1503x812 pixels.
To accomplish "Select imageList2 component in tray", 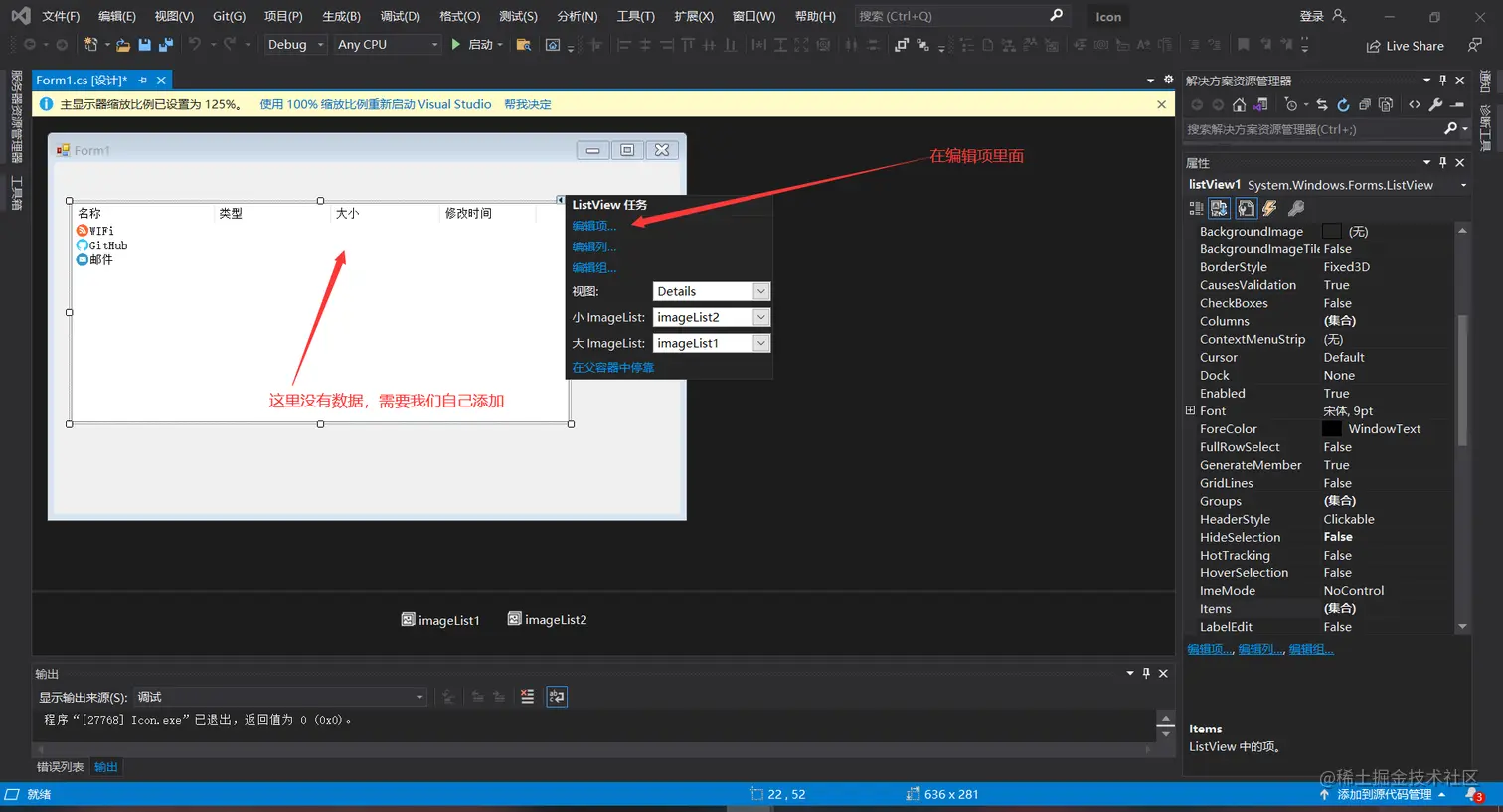I will coord(547,620).
